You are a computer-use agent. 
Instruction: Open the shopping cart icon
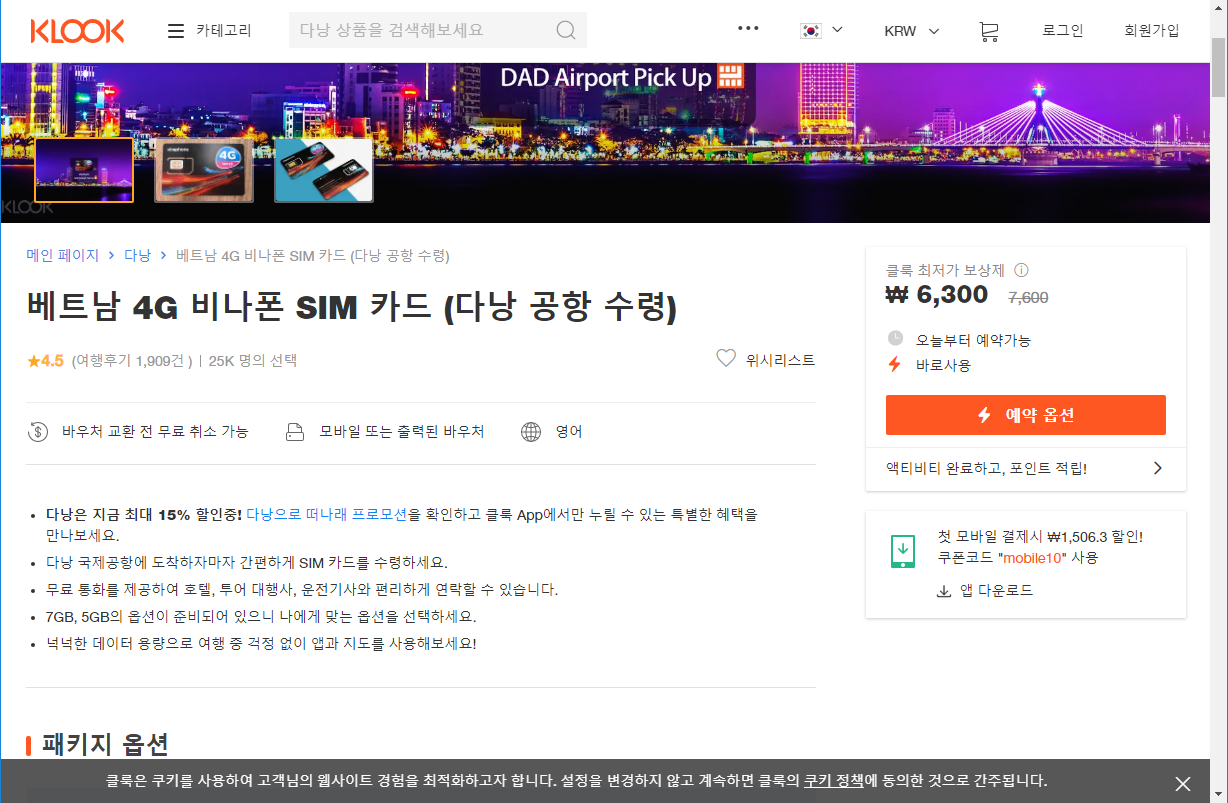click(x=989, y=31)
